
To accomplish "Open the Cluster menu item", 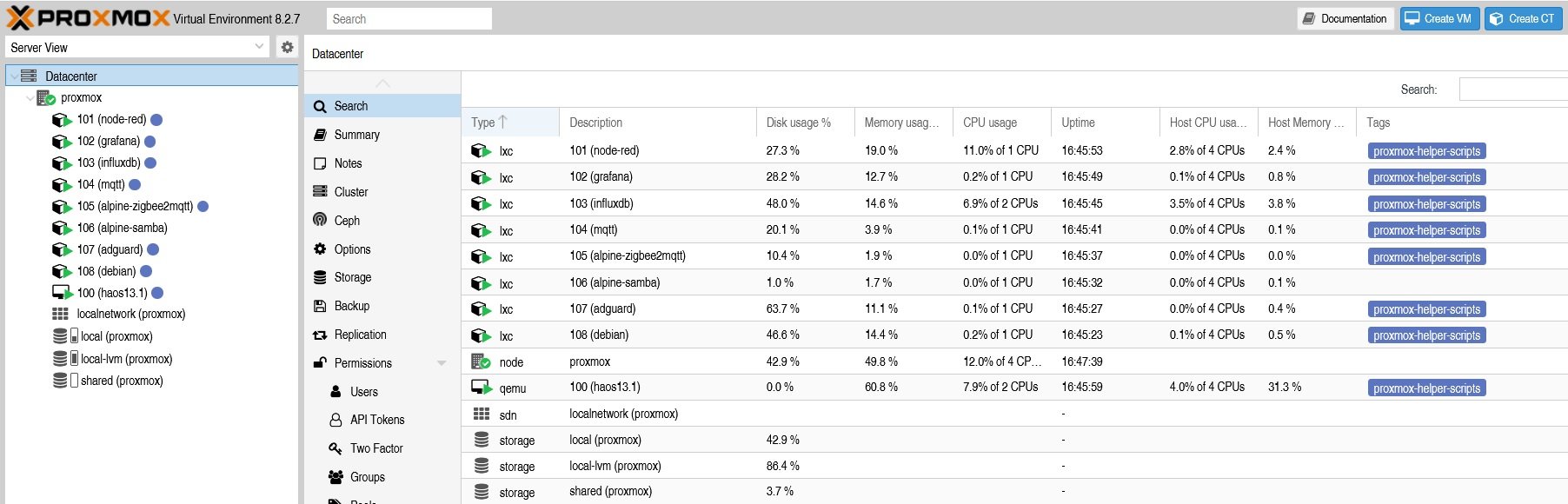I will pos(350,192).
